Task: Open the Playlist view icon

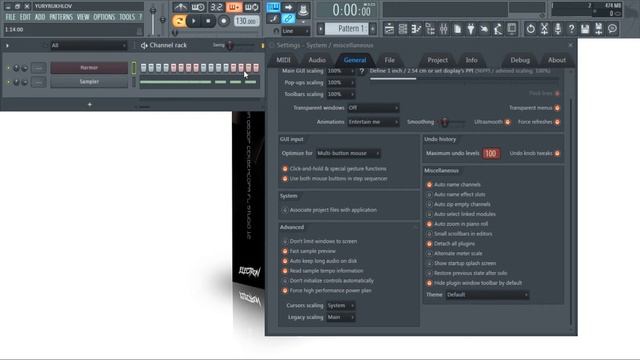Action: click(389, 29)
